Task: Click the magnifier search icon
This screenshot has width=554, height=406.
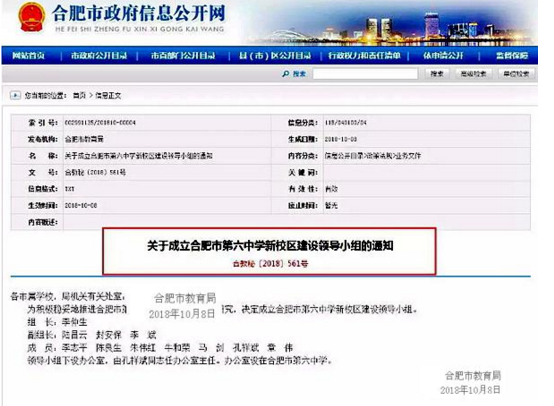Action: pos(285,73)
